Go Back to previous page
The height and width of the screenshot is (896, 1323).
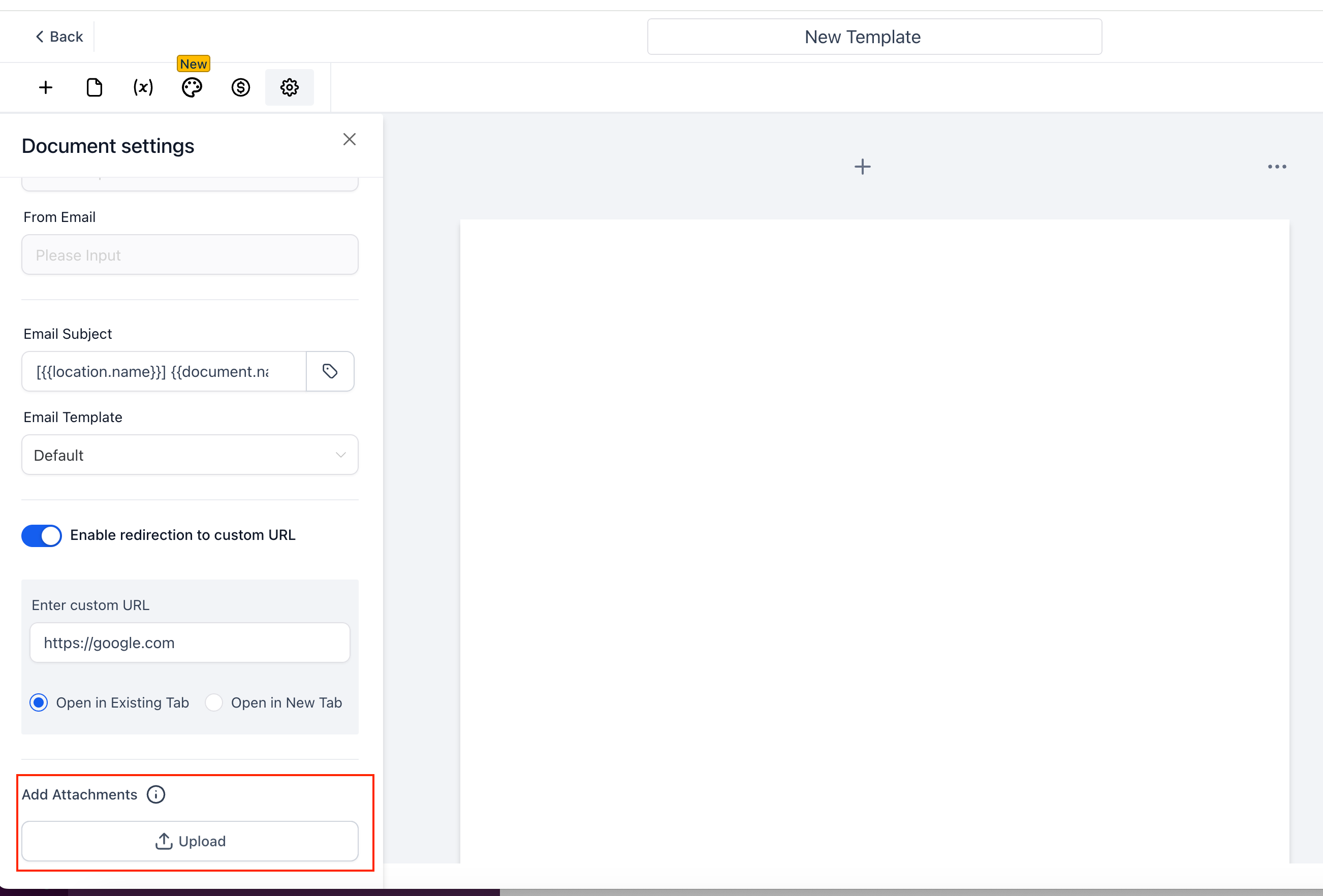click(59, 37)
